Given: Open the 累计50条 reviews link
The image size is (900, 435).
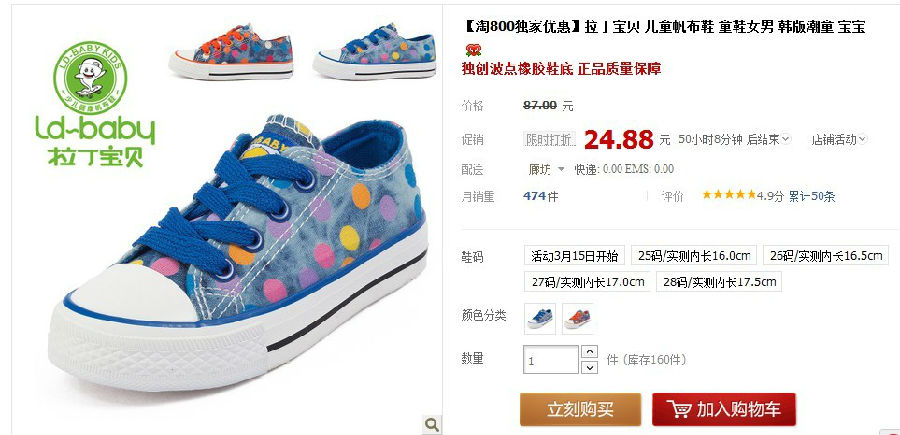Looking at the screenshot, I should click(x=812, y=196).
